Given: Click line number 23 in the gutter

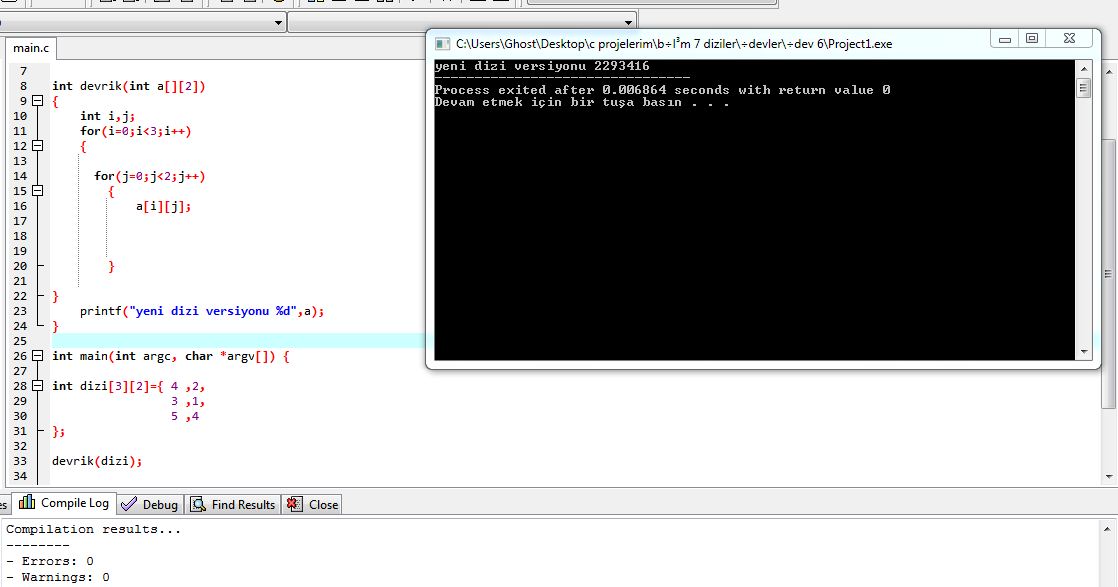Looking at the screenshot, I should 20,311.
